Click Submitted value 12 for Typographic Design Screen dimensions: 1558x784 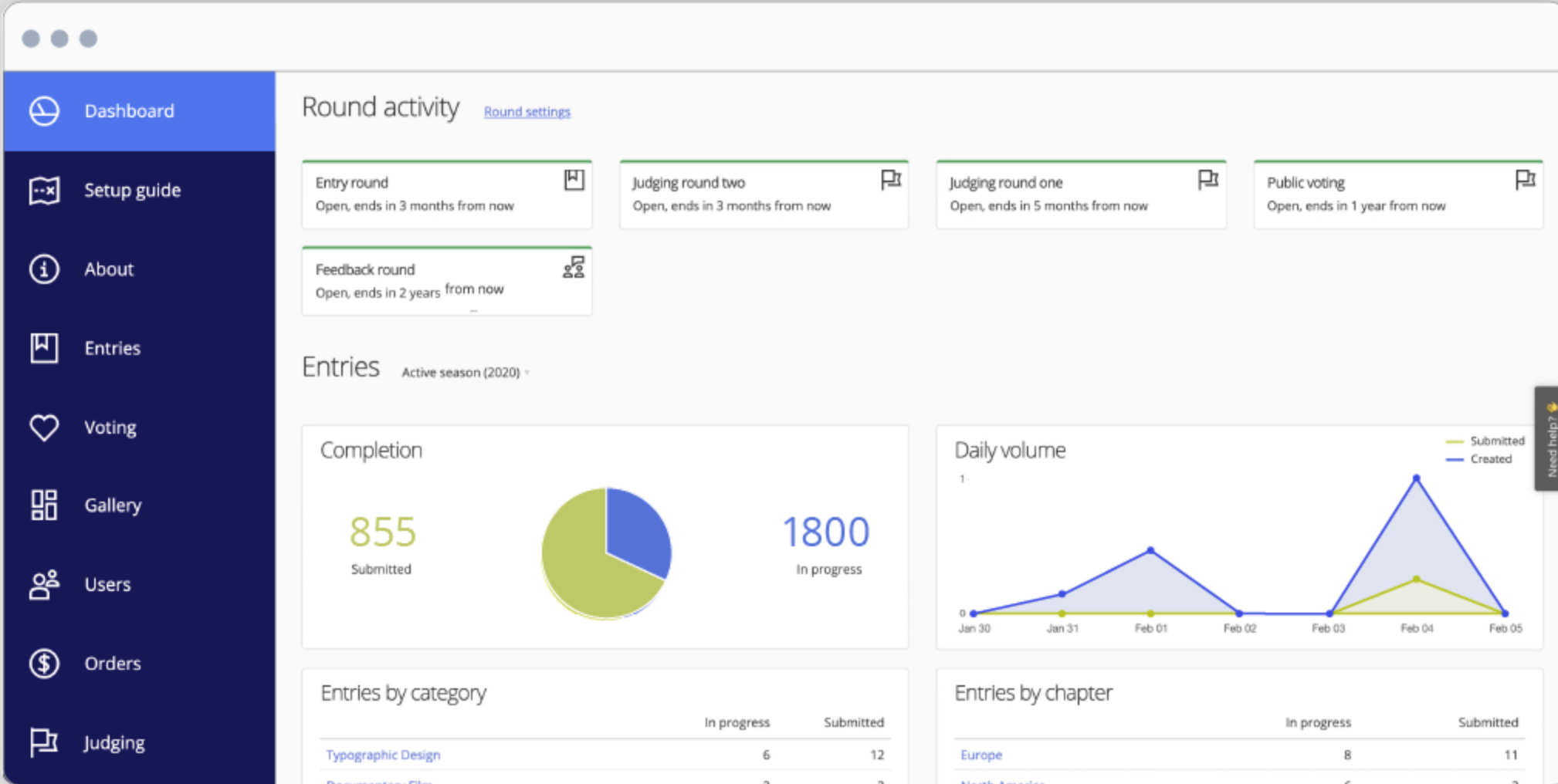pyautogui.click(x=877, y=755)
